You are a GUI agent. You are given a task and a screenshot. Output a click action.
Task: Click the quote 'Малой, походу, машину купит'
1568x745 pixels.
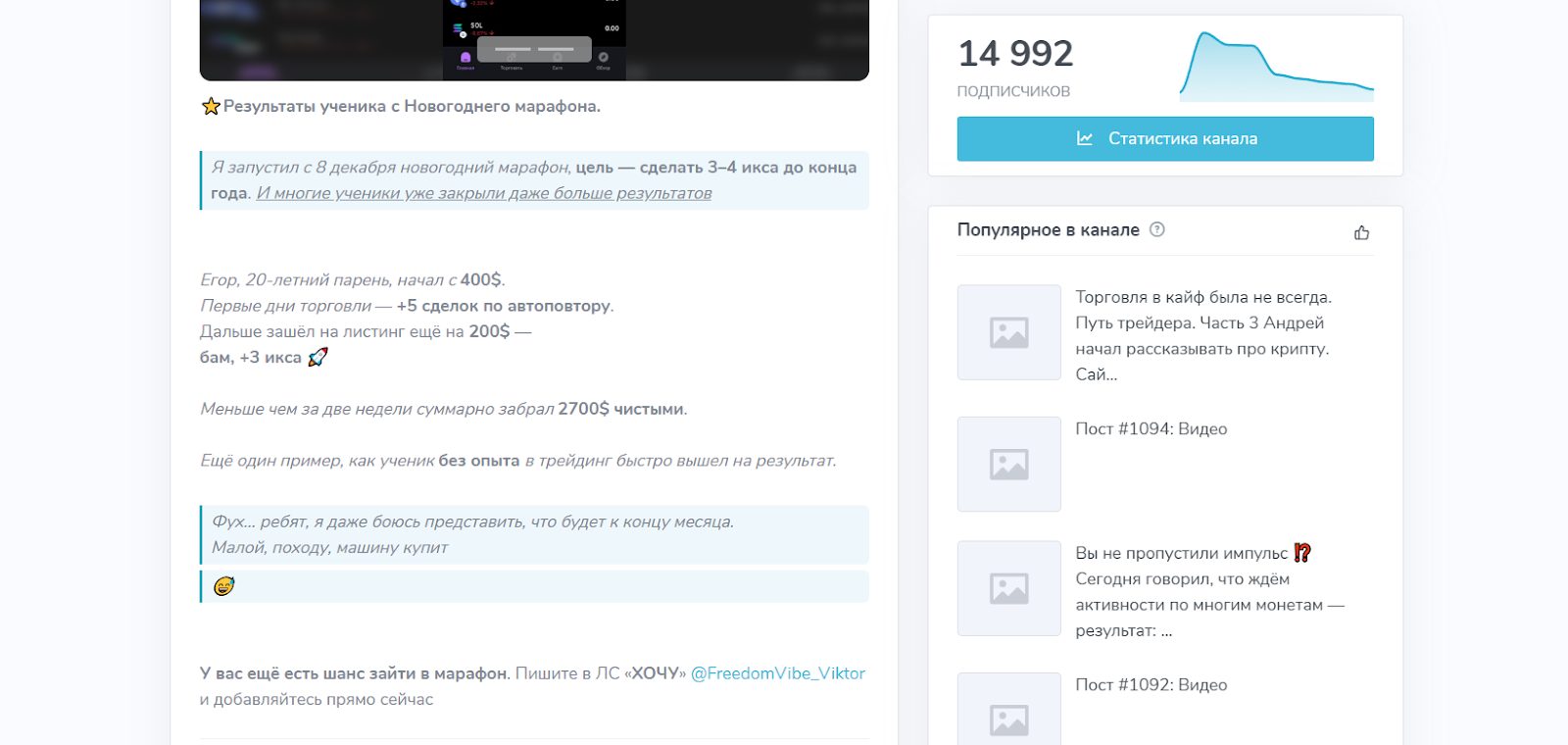329,547
